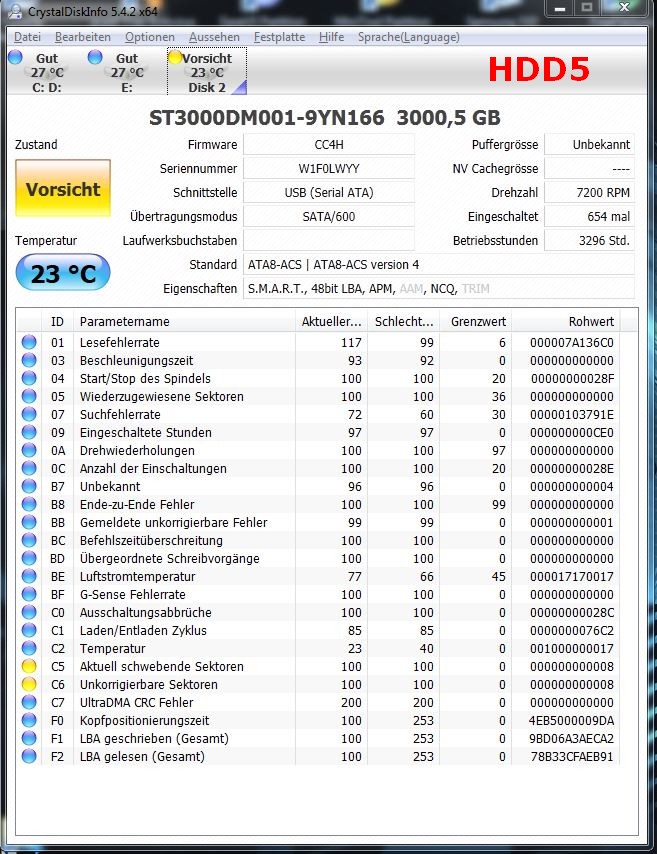Click blue status icon for UltraDMA CRC Fehler
The height and width of the screenshot is (854, 657).
coord(29,702)
